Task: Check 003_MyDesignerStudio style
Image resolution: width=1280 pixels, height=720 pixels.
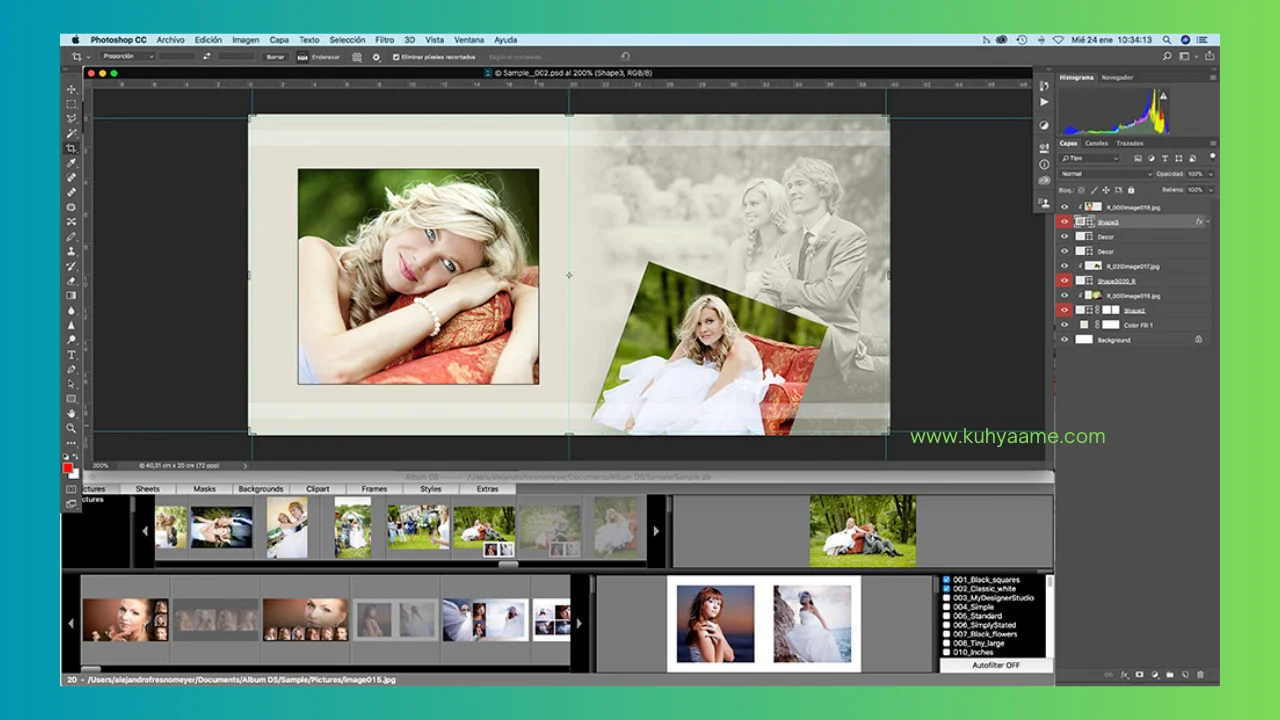Action: click(947, 598)
